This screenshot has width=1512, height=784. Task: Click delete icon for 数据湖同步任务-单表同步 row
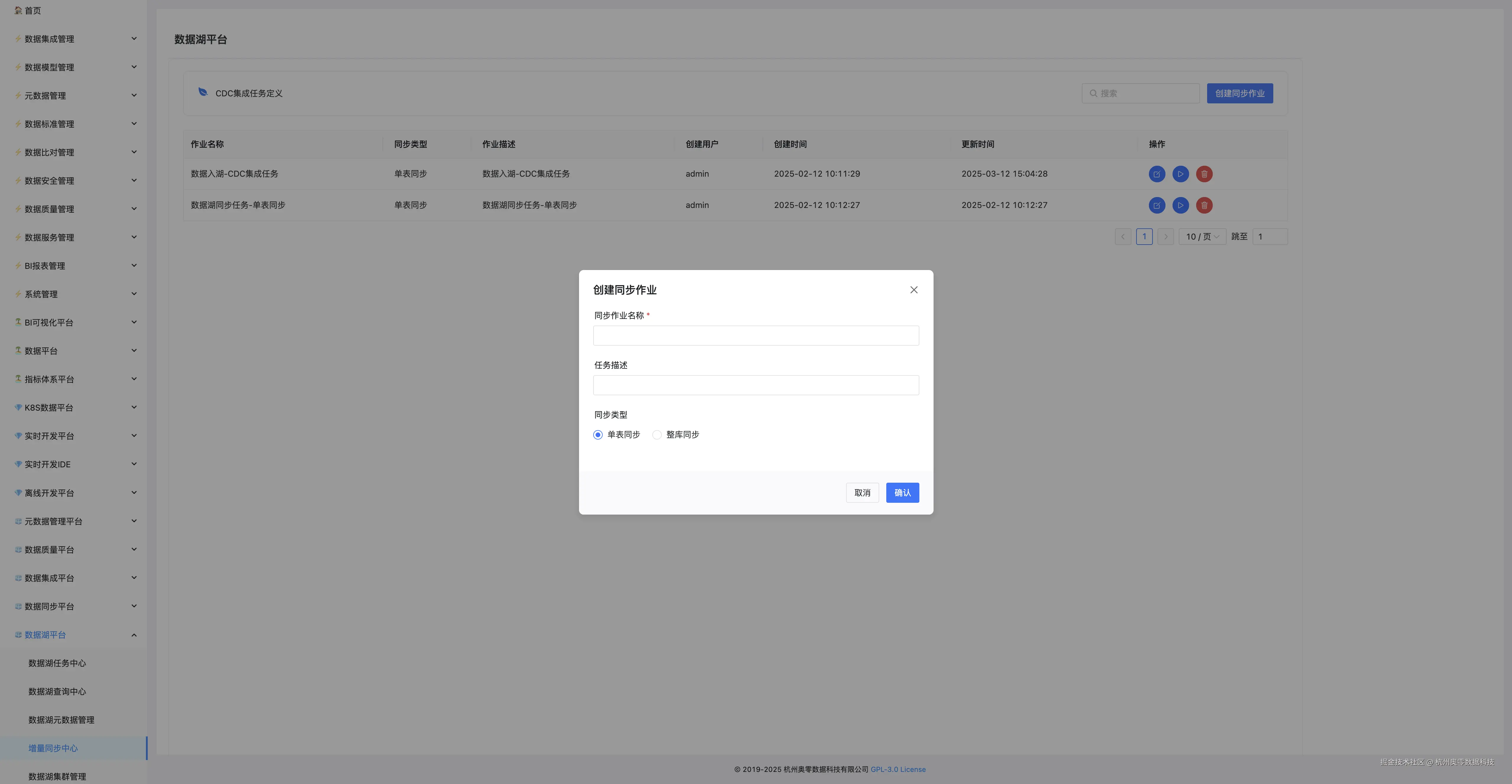point(1204,205)
